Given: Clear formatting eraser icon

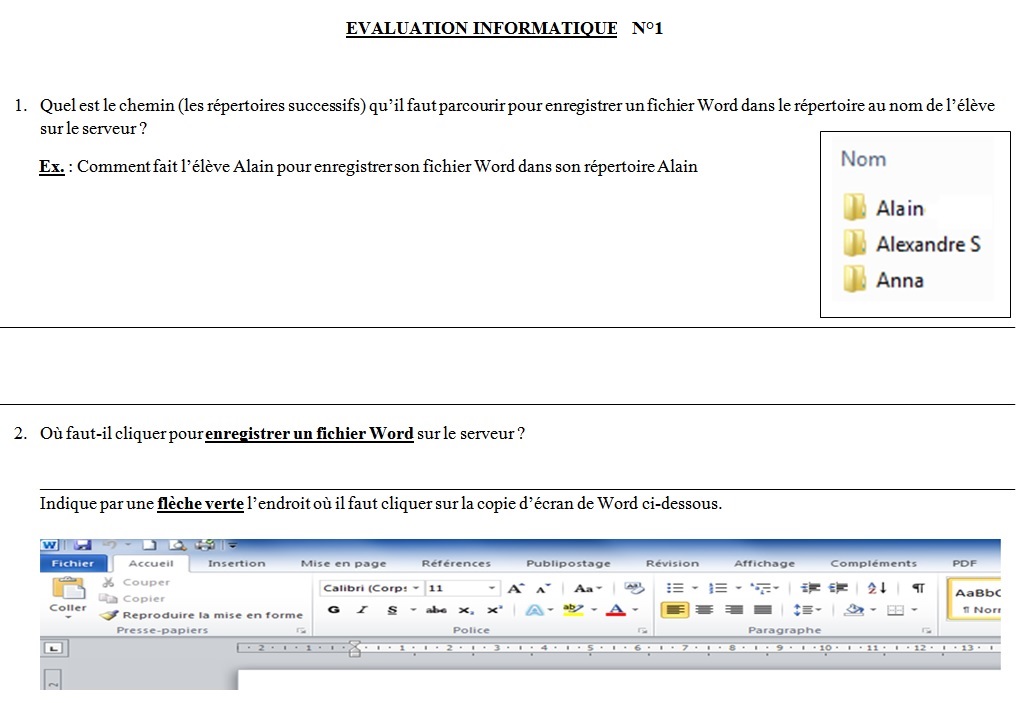Looking at the screenshot, I should [x=634, y=588].
